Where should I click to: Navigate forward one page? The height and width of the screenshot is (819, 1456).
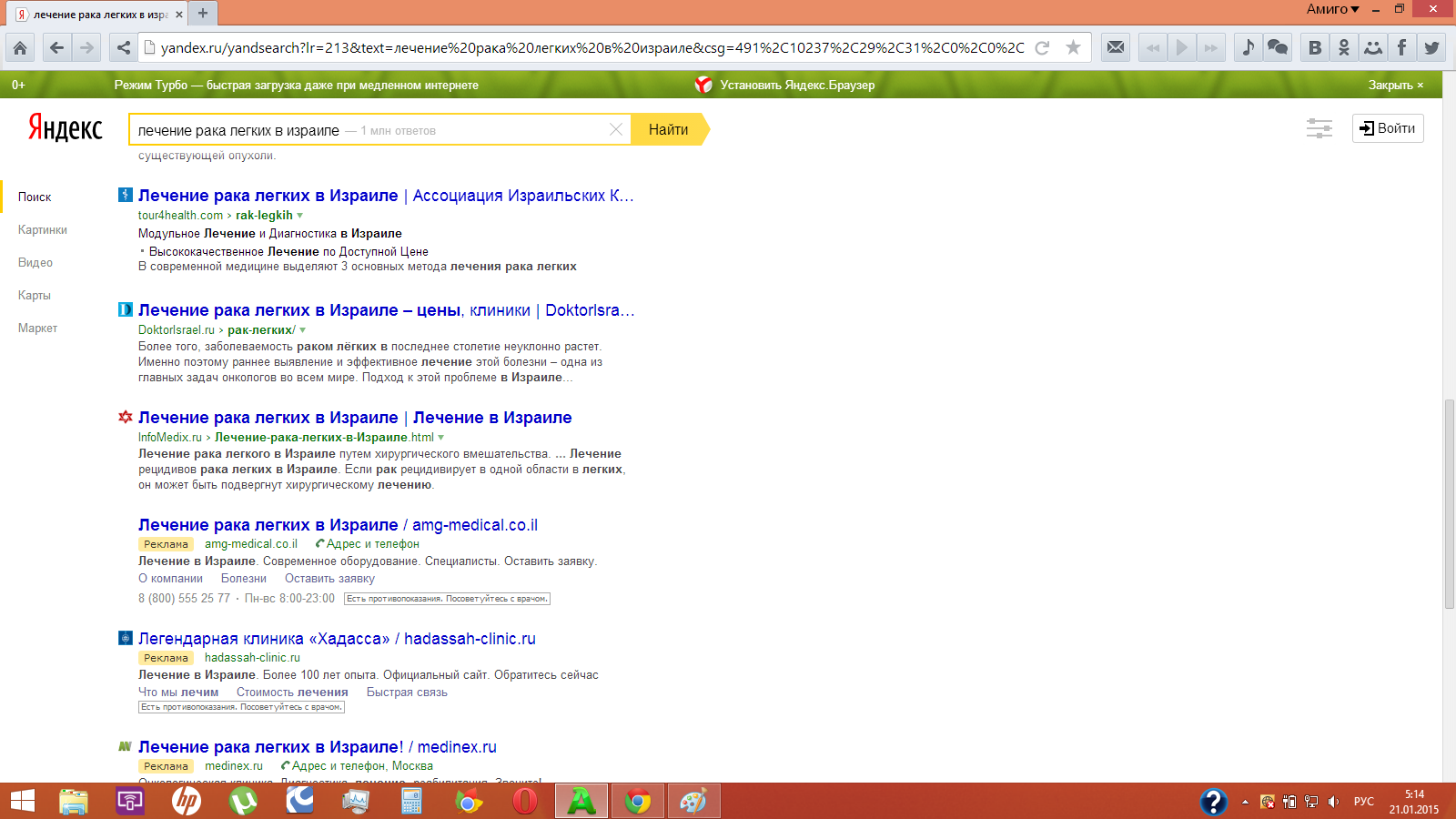pyautogui.click(x=86, y=47)
